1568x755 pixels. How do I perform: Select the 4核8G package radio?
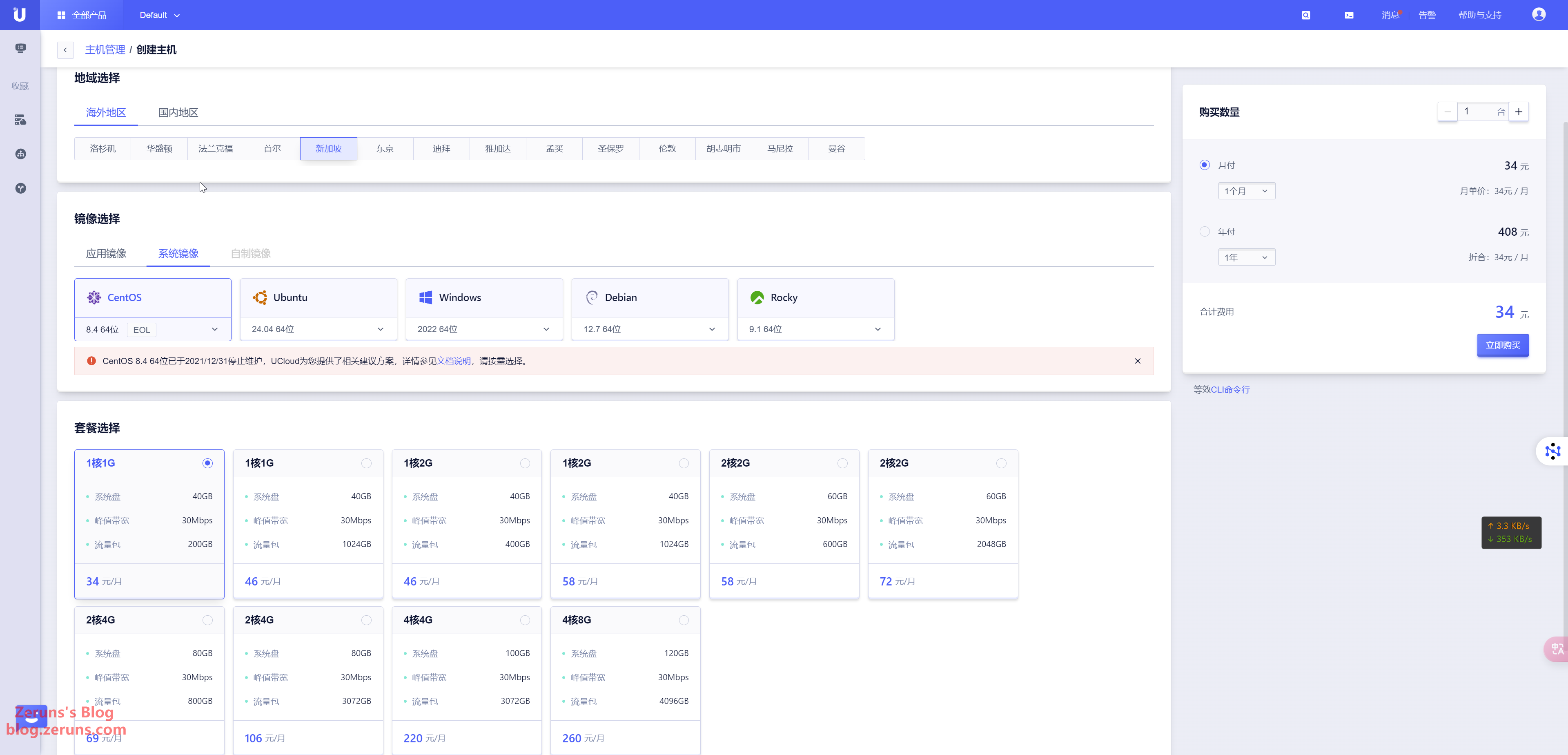click(684, 620)
